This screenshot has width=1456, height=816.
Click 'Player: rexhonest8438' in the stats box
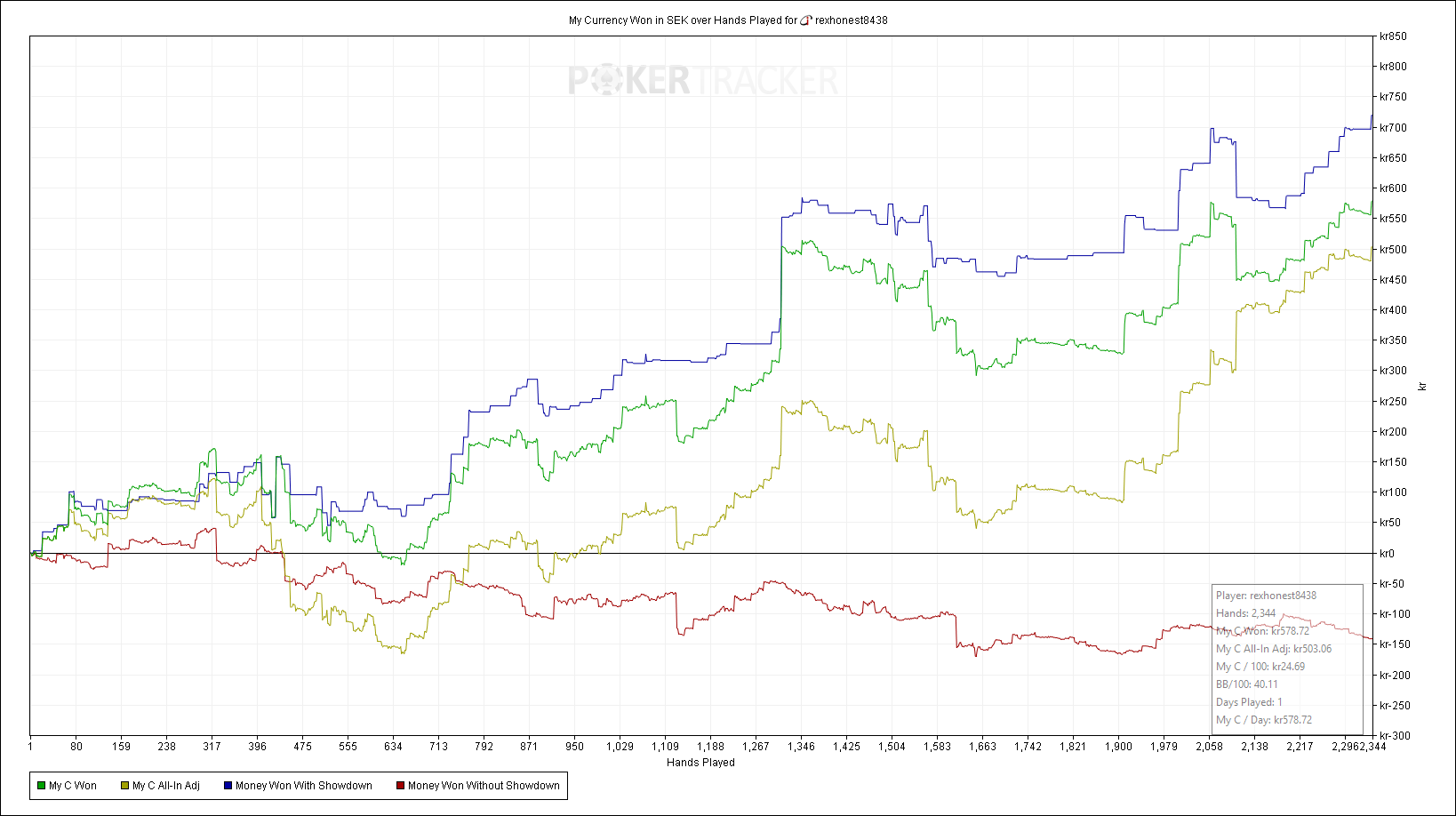click(1266, 596)
